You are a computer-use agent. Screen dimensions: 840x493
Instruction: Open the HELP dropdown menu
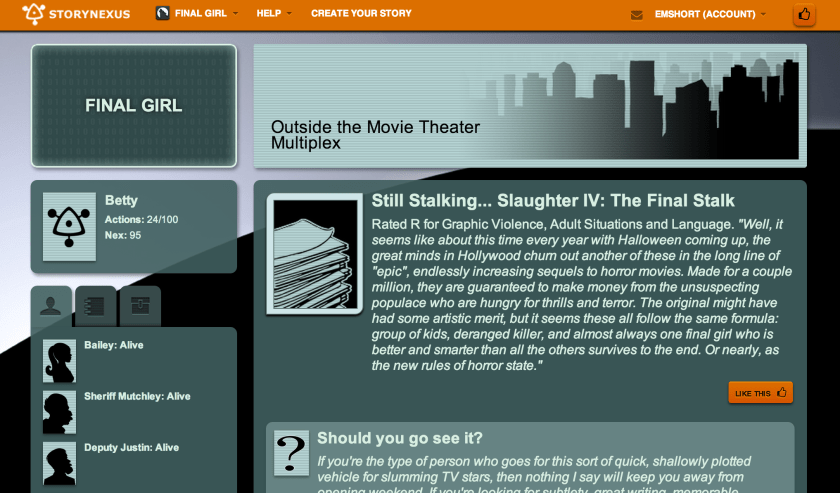pyautogui.click(x=274, y=13)
